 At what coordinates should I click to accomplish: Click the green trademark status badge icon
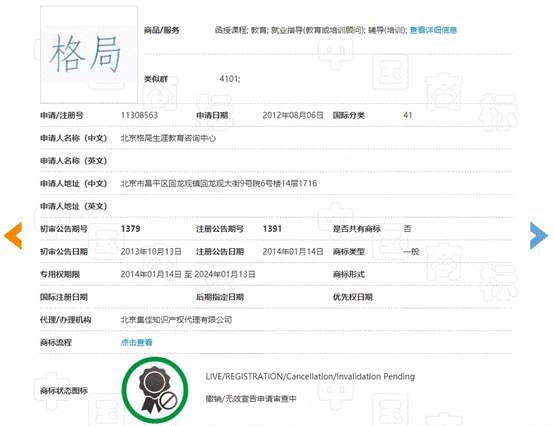pyautogui.click(x=155, y=390)
